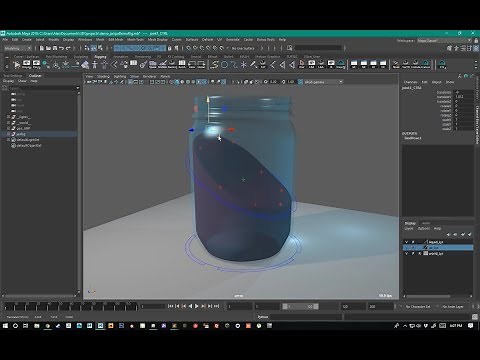Click the Save Scene icon
Screen dimensions: 480x360
[55, 48]
